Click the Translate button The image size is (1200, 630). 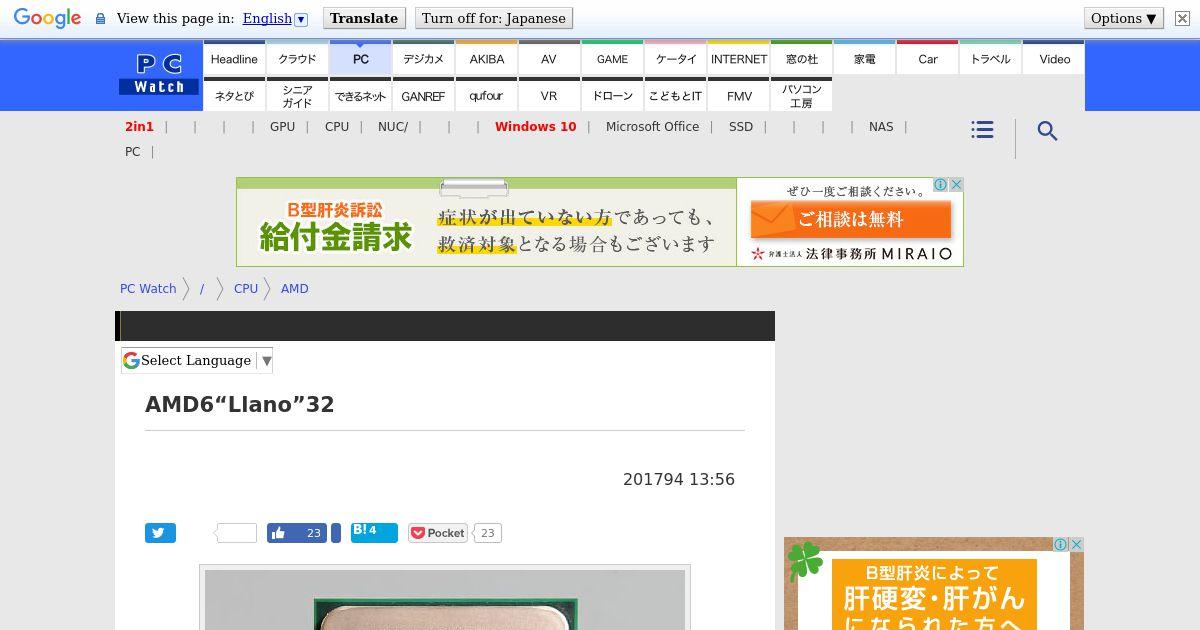click(x=364, y=18)
